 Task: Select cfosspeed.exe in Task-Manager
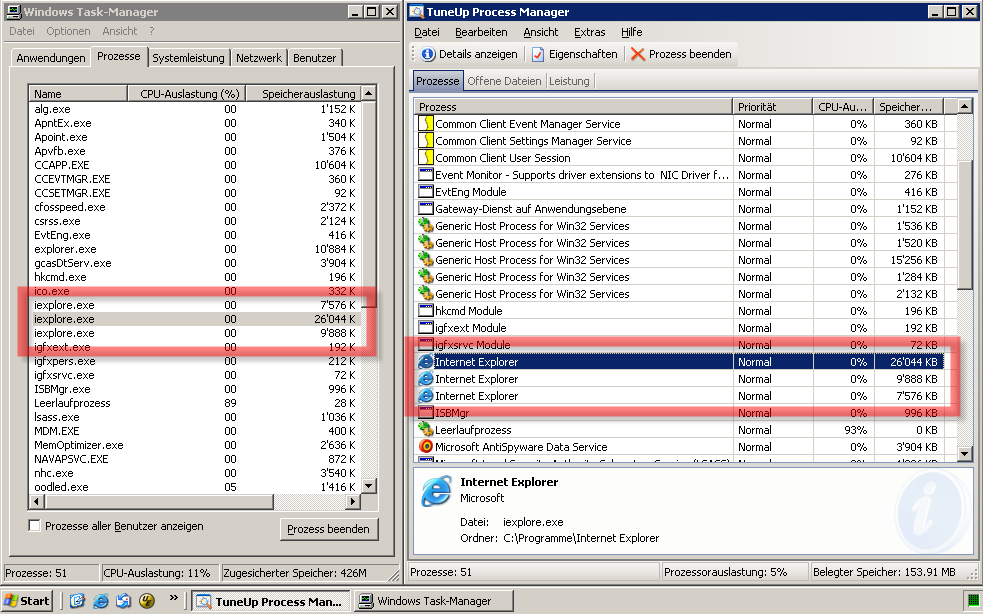[x=195, y=207]
